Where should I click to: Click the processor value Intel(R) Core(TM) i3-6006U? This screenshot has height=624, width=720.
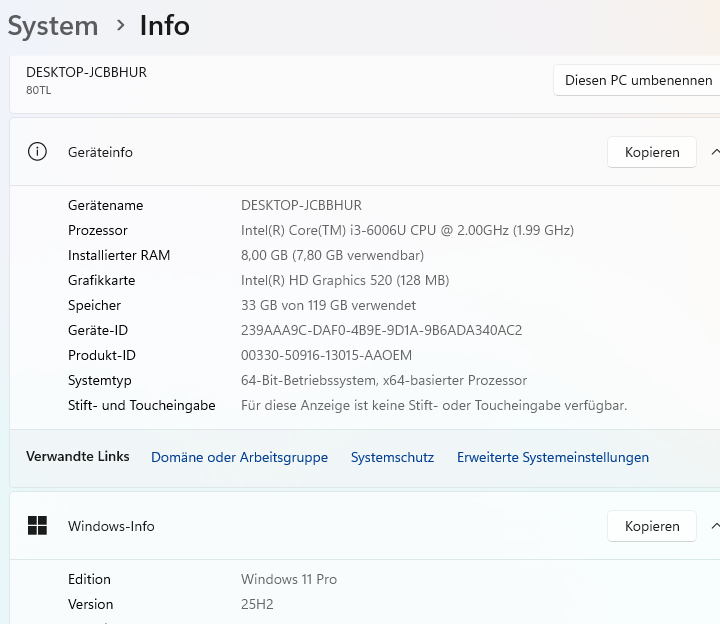[x=407, y=230]
